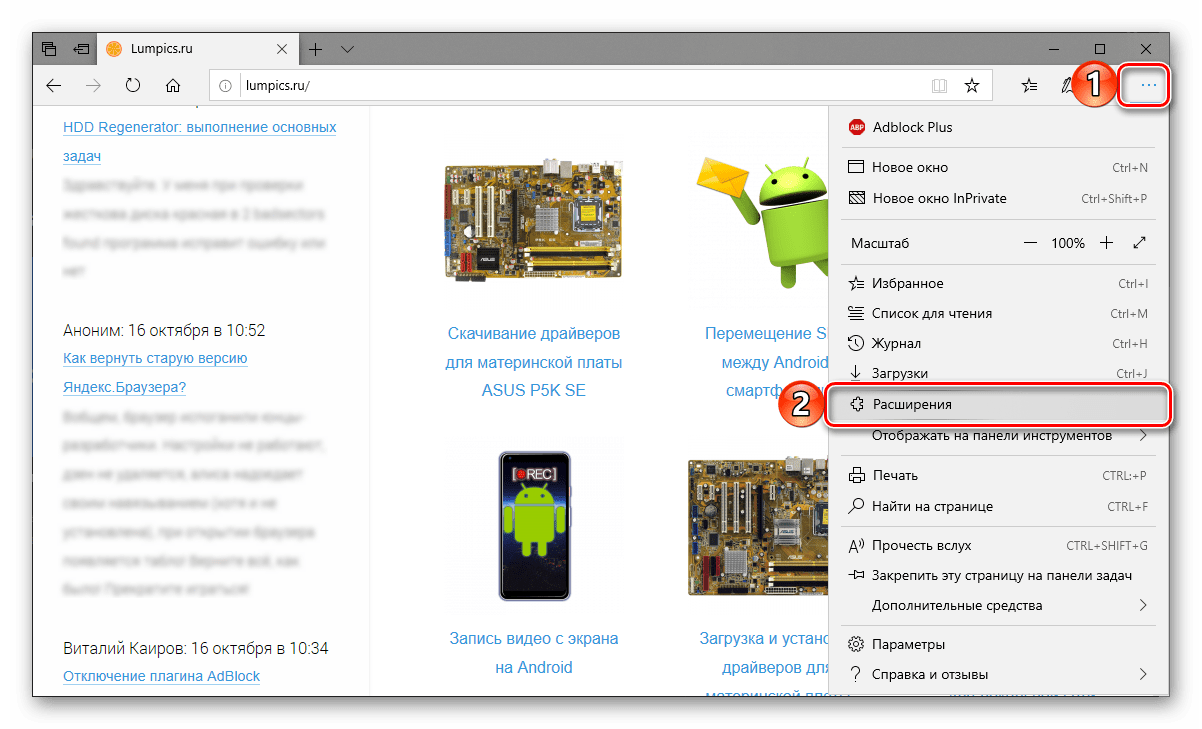
Task: Refresh the page with reload icon
Action: (133, 86)
